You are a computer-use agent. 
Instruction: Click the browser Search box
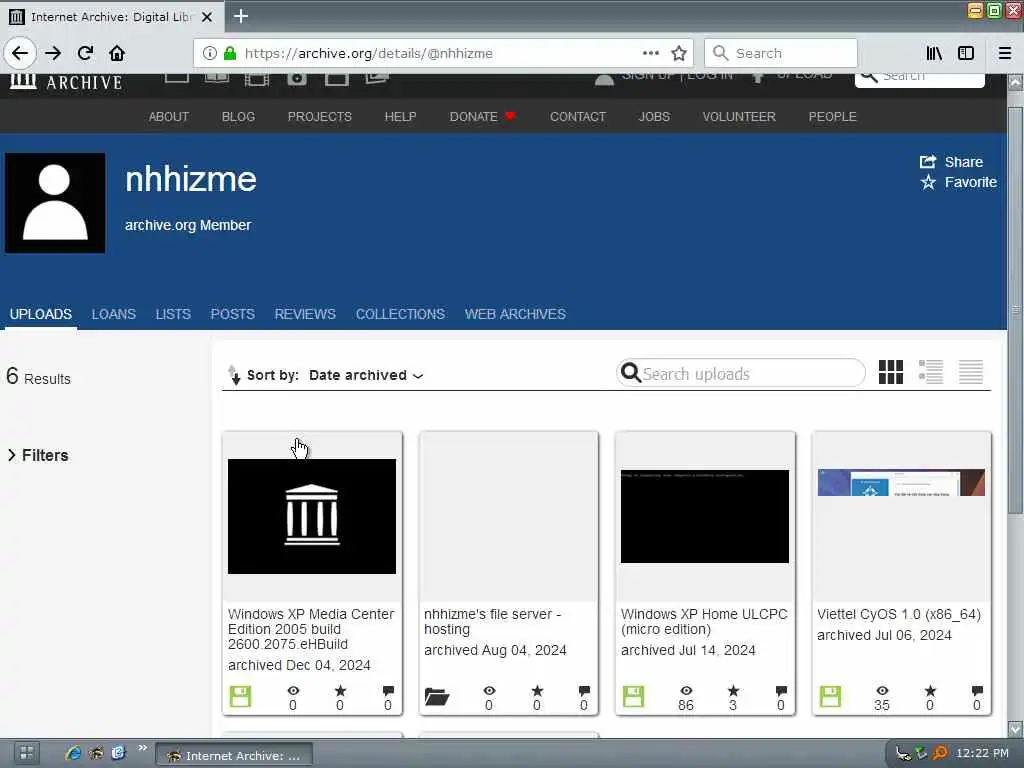click(781, 53)
